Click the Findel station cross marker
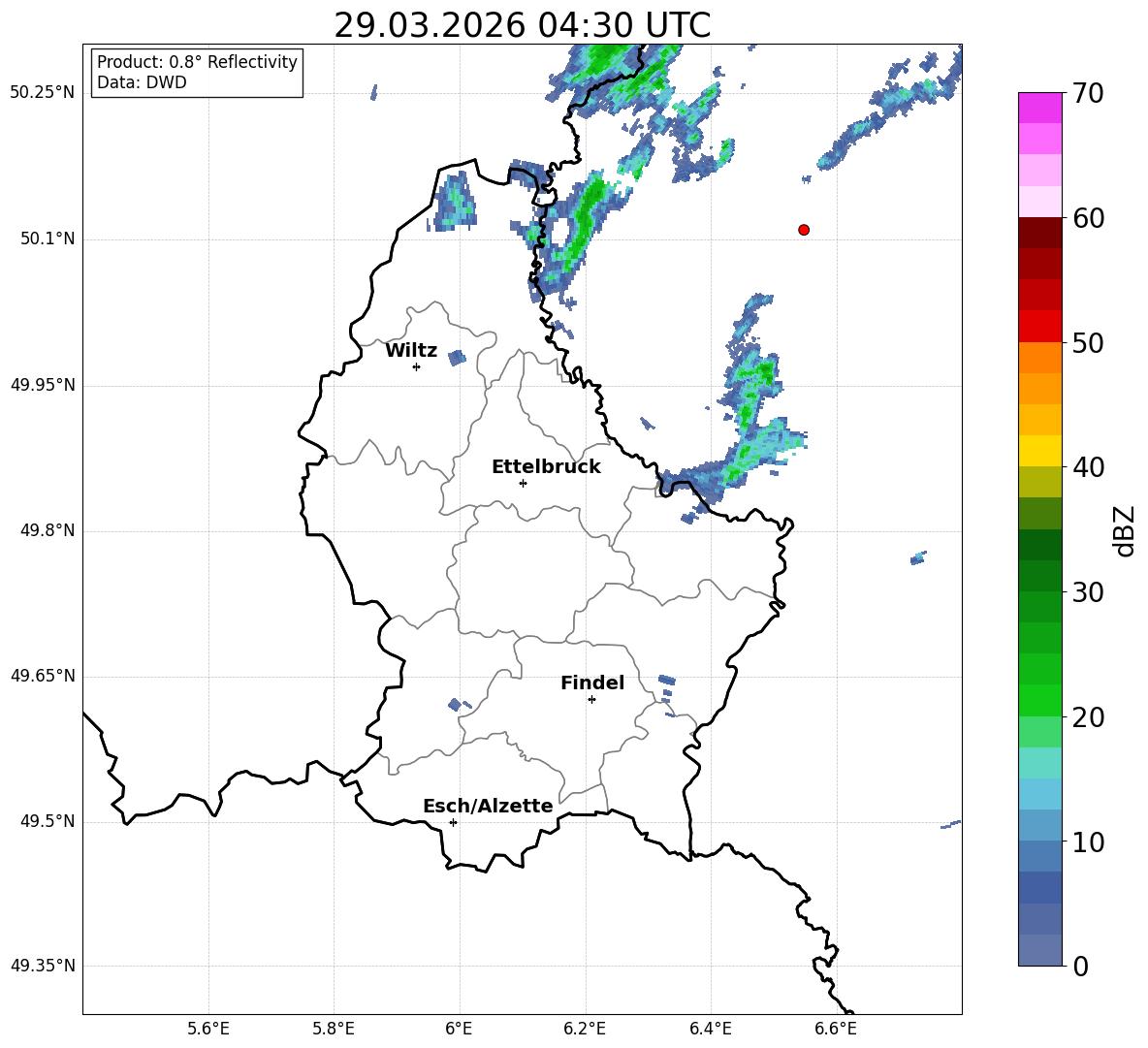This screenshot has height=1048, width=1148. click(591, 700)
